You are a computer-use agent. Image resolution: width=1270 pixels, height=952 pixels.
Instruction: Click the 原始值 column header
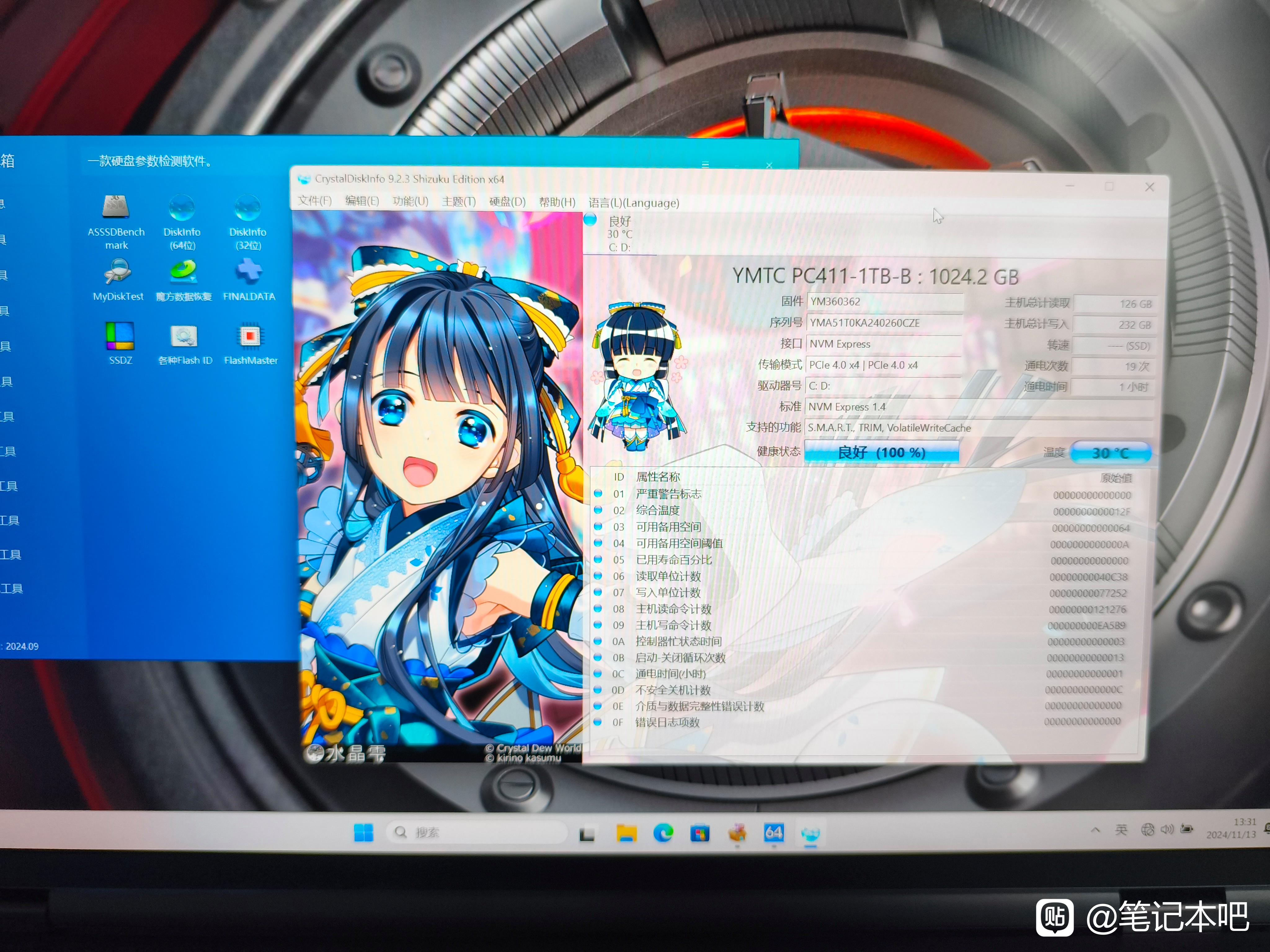click(1116, 478)
